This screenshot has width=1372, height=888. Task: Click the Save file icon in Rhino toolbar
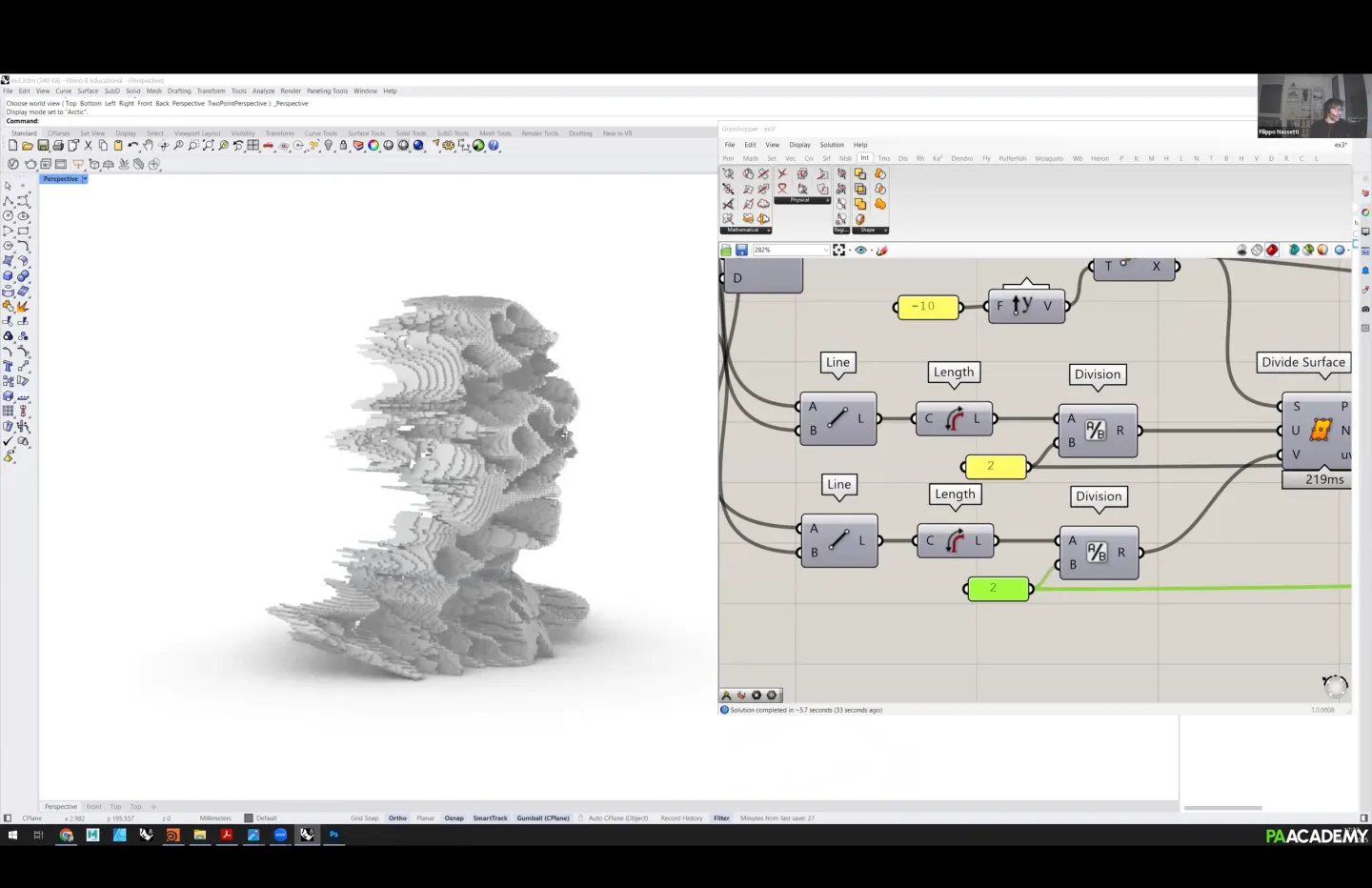click(43, 146)
